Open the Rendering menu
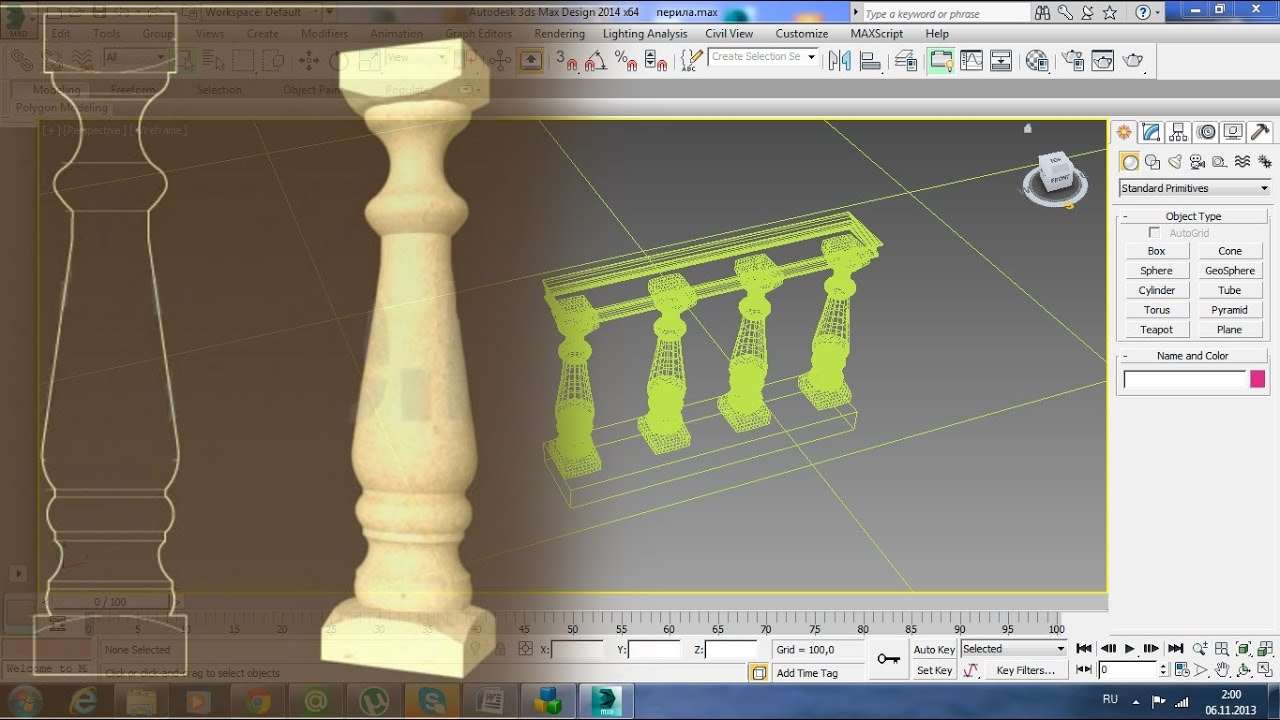Viewport: 1280px width, 720px height. (559, 33)
